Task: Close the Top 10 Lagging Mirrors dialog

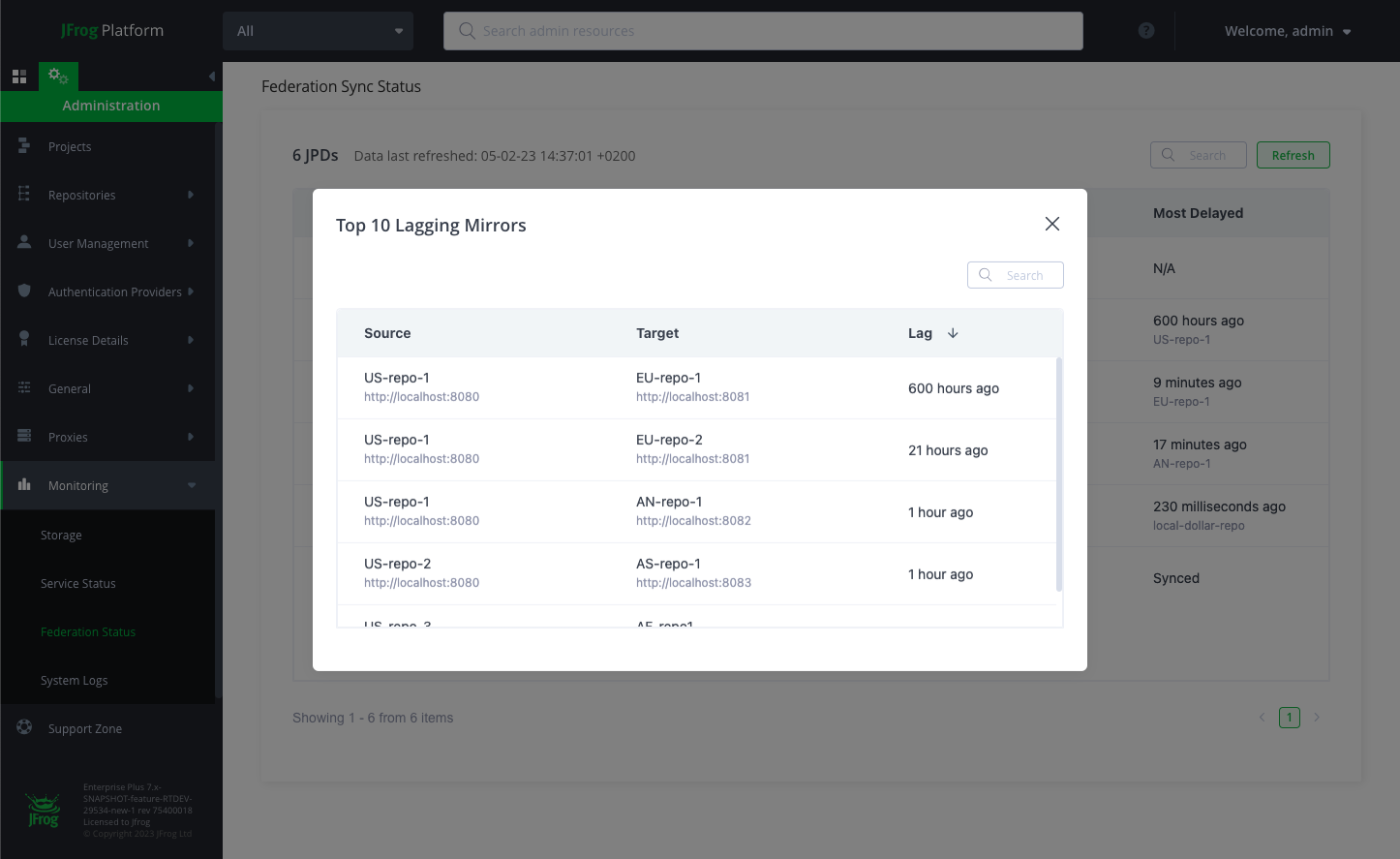Action: (x=1052, y=224)
